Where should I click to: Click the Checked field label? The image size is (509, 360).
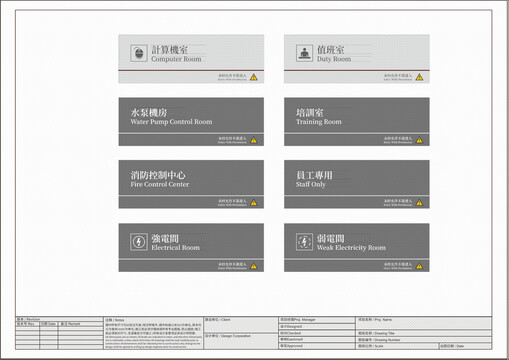tap(290, 333)
